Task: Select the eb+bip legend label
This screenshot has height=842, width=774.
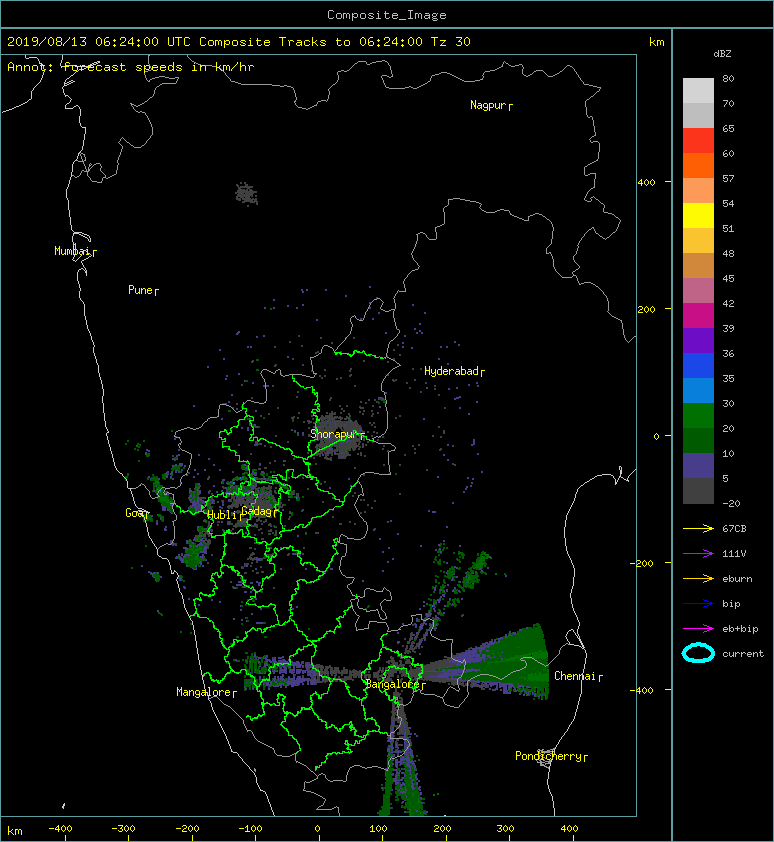Action: click(x=740, y=628)
